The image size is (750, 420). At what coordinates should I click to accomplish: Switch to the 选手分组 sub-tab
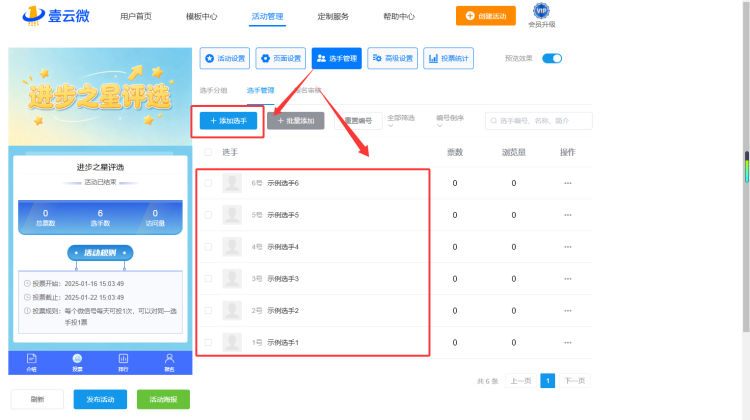pyautogui.click(x=213, y=90)
